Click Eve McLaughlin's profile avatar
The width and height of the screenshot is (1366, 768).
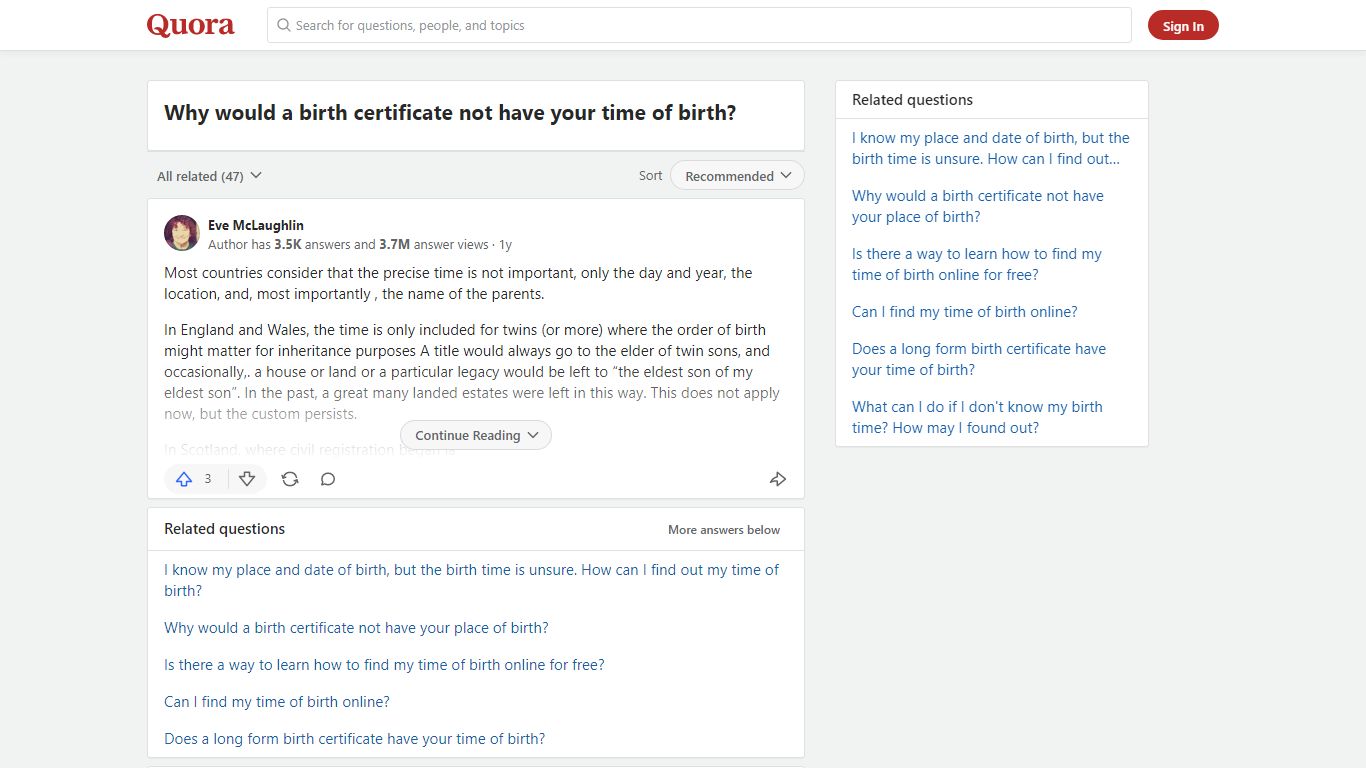[x=182, y=233]
